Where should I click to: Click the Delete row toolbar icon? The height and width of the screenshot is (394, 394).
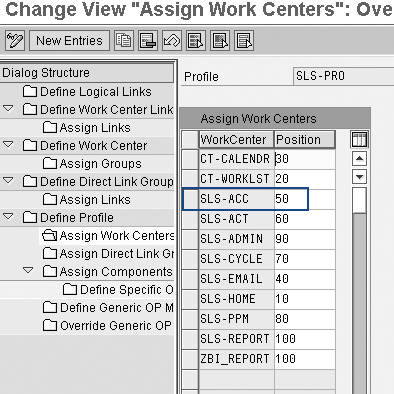tap(148, 41)
